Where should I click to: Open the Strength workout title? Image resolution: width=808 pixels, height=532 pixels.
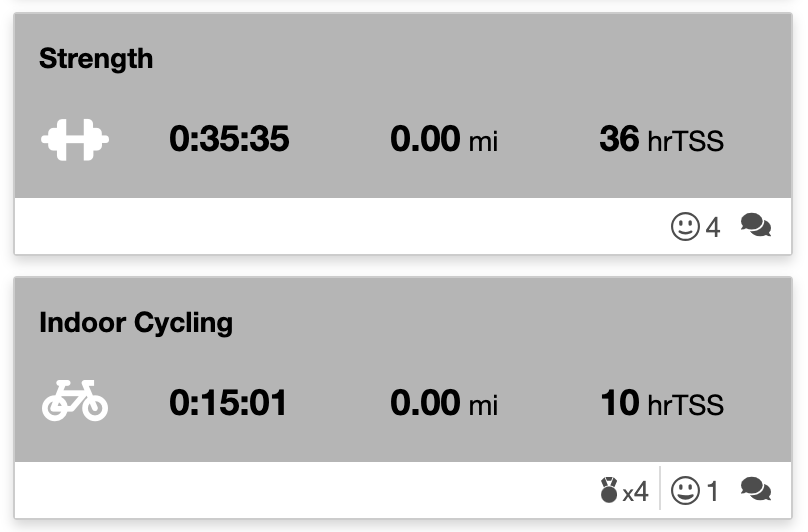point(96,59)
